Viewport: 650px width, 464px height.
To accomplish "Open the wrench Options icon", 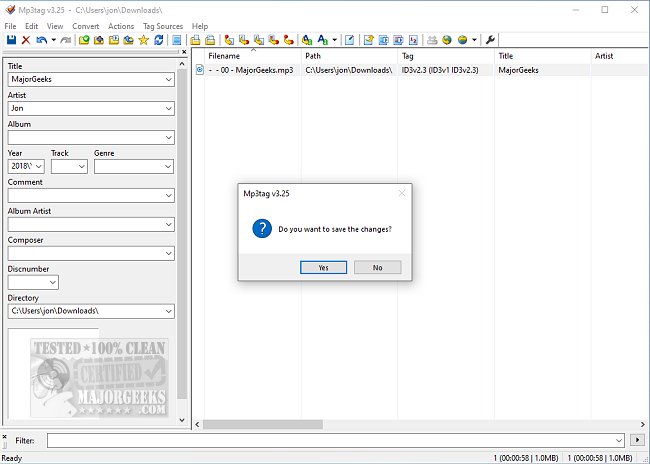I will pyautogui.click(x=490, y=40).
